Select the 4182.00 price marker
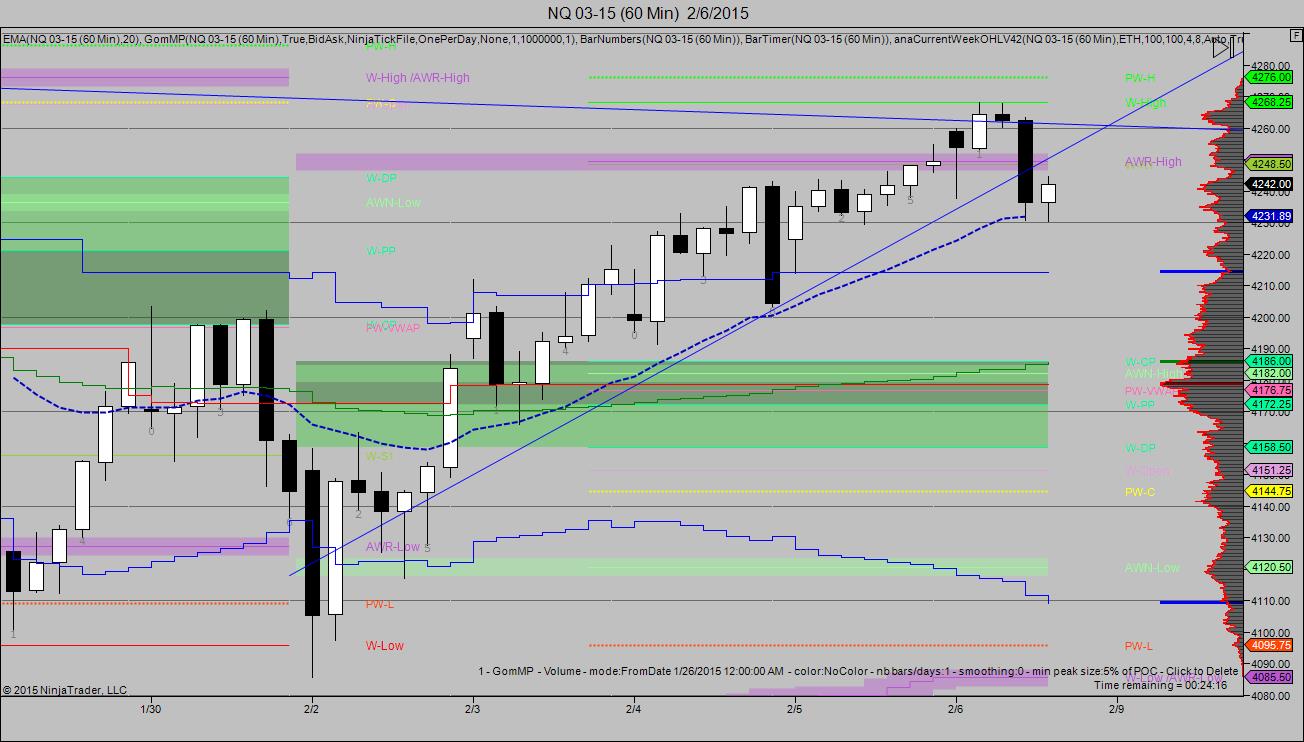This screenshot has height=742, width=1304. click(x=1270, y=373)
